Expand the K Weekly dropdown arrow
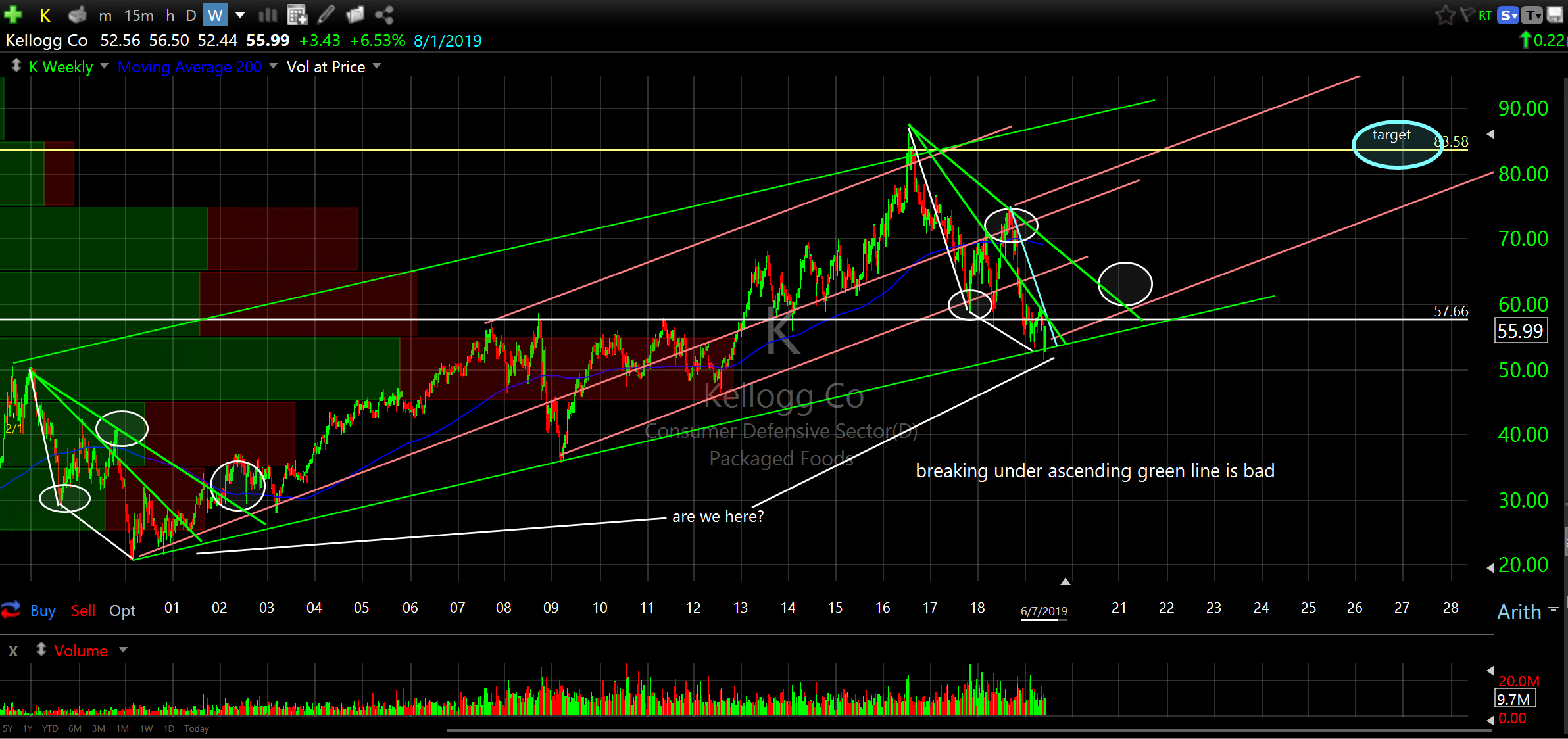 (x=104, y=66)
